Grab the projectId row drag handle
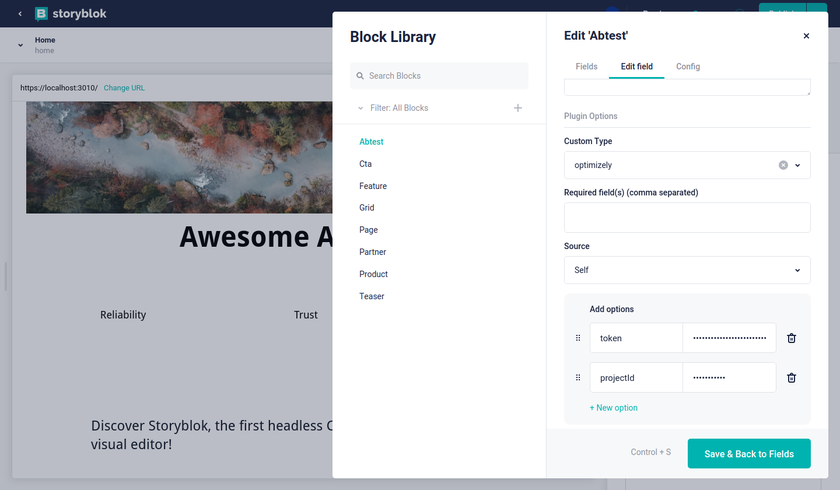 click(578, 378)
